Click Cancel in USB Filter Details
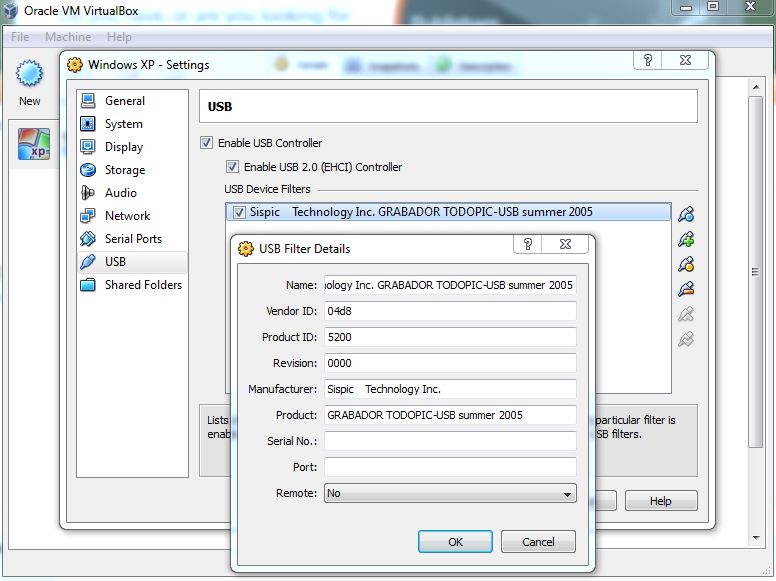776x581 pixels. [x=538, y=542]
